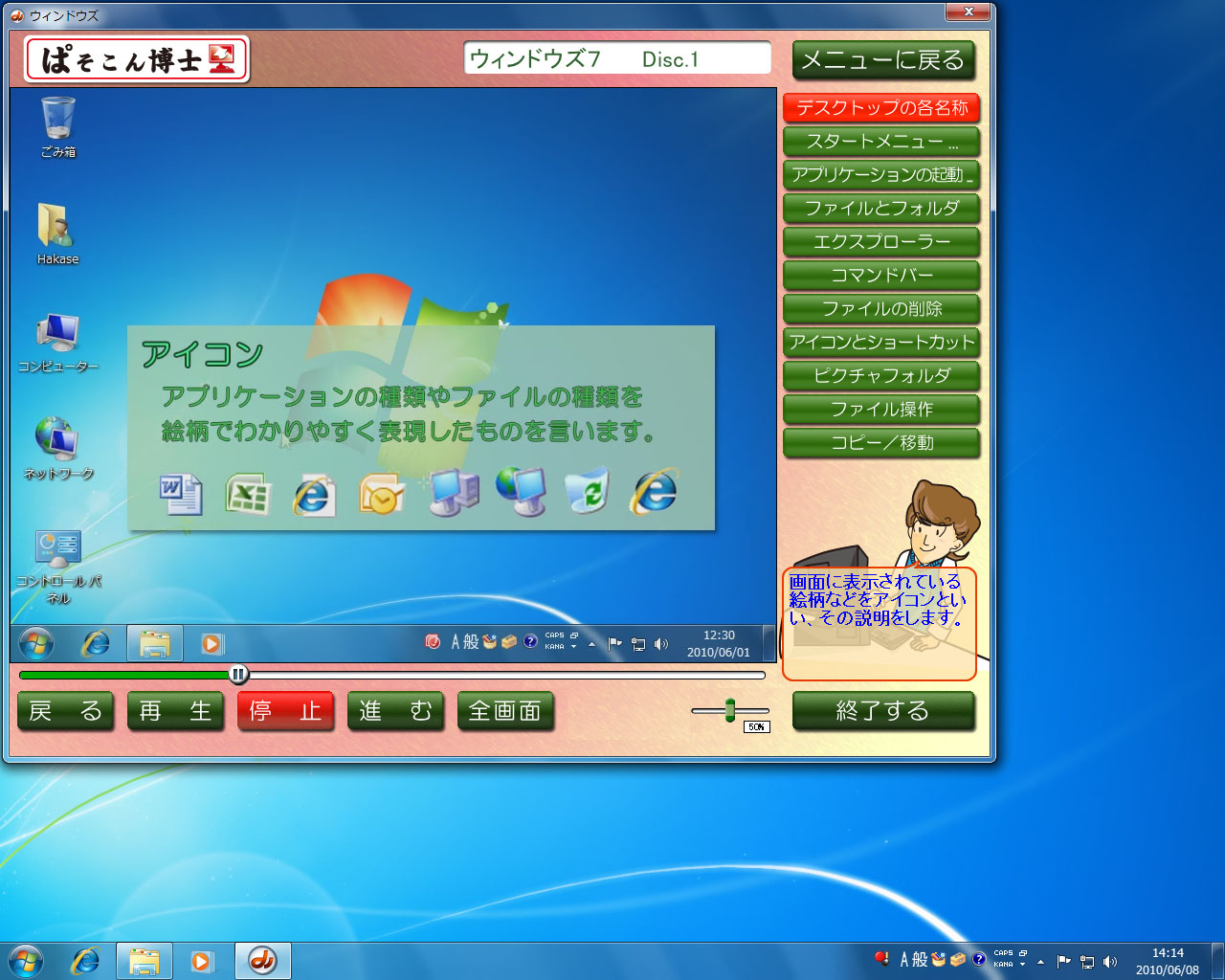Click the コントロールパネル icon in the video
Viewport: 1225px width, 980px height.
58,547
